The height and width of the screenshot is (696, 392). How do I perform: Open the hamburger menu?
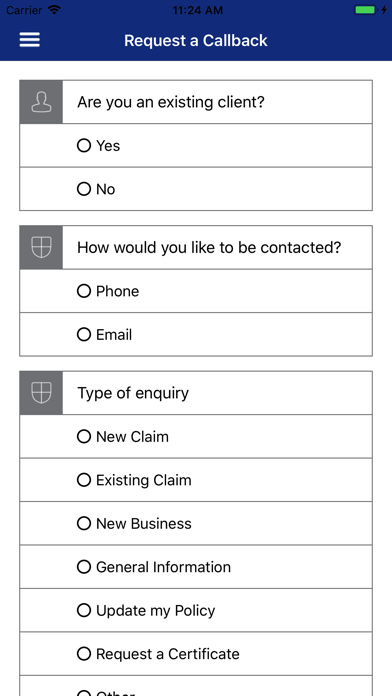click(30, 40)
